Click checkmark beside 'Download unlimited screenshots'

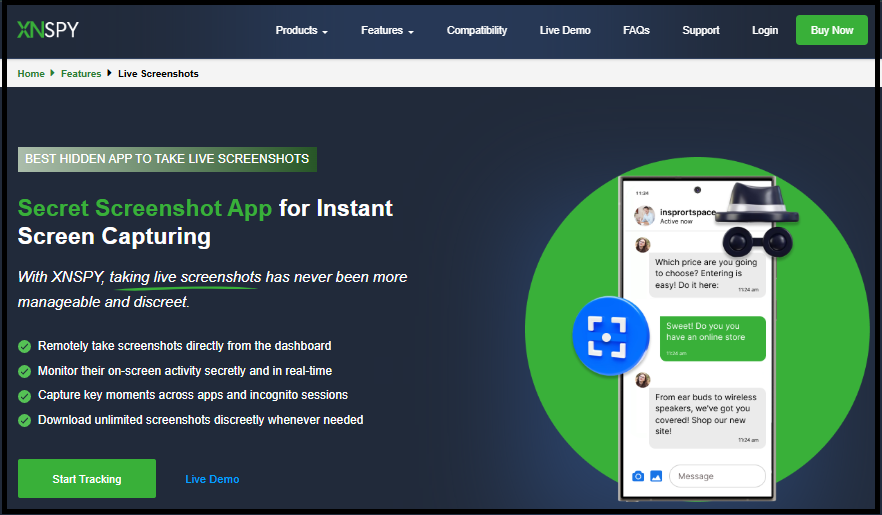click(24, 421)
